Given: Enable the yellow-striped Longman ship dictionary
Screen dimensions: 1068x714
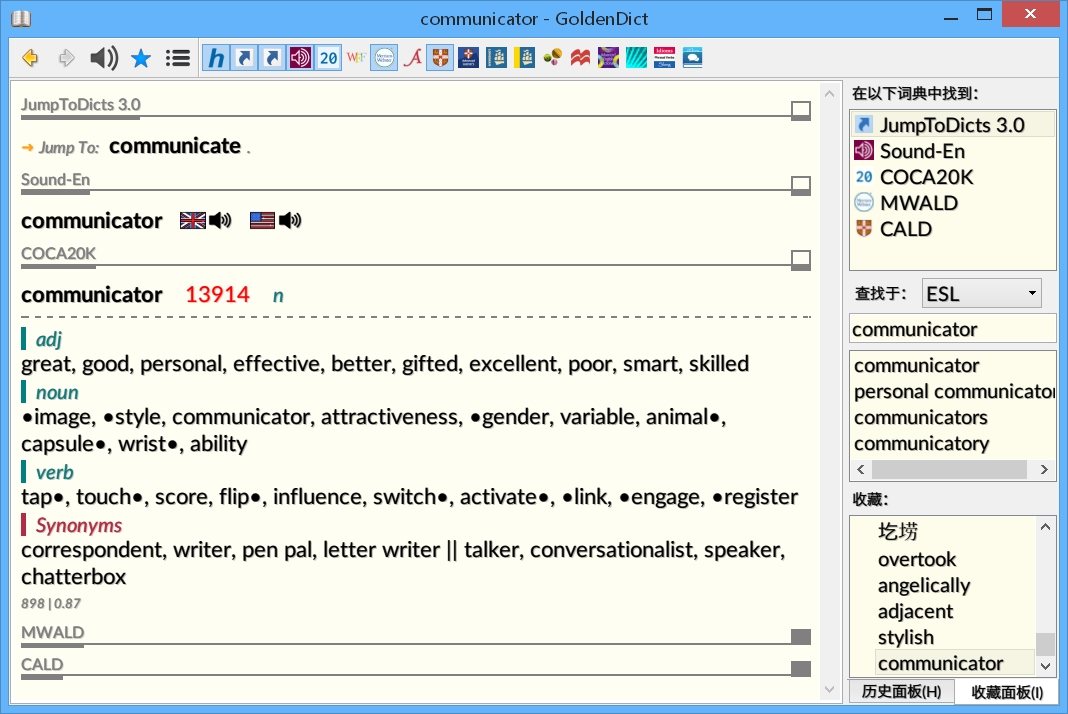Looking at the screenshot, I should (x=524, y=58).
